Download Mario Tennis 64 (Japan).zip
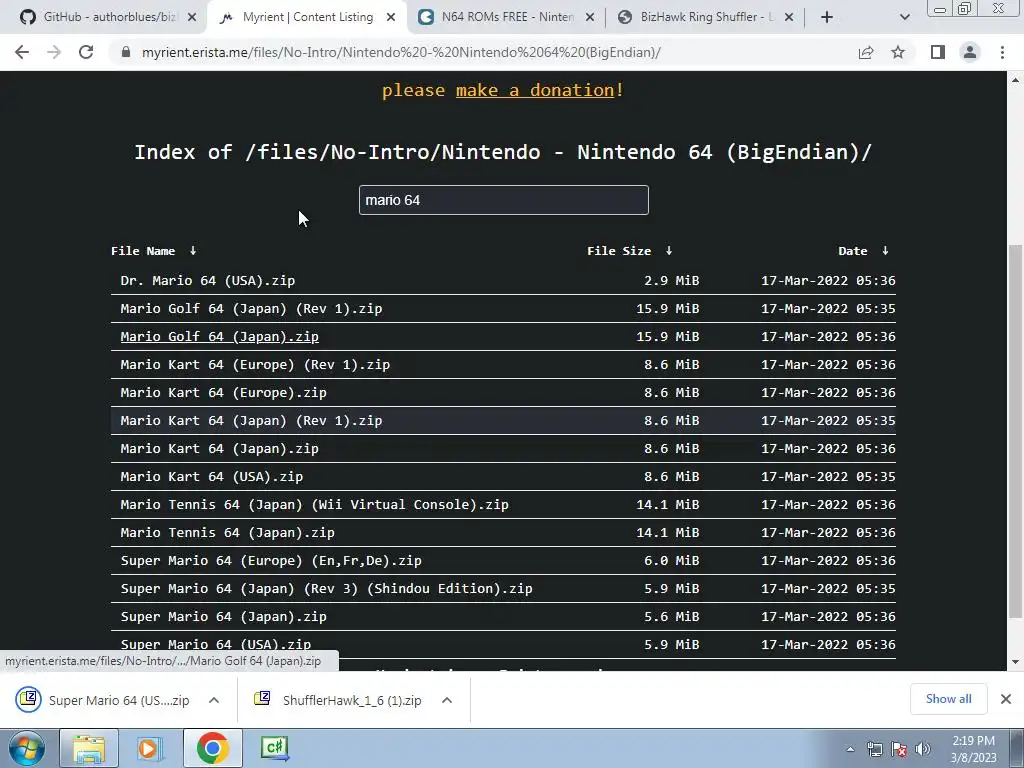The height and width of the screenshot is (768, 1024). pyautogui.click(x=227, y=533)
